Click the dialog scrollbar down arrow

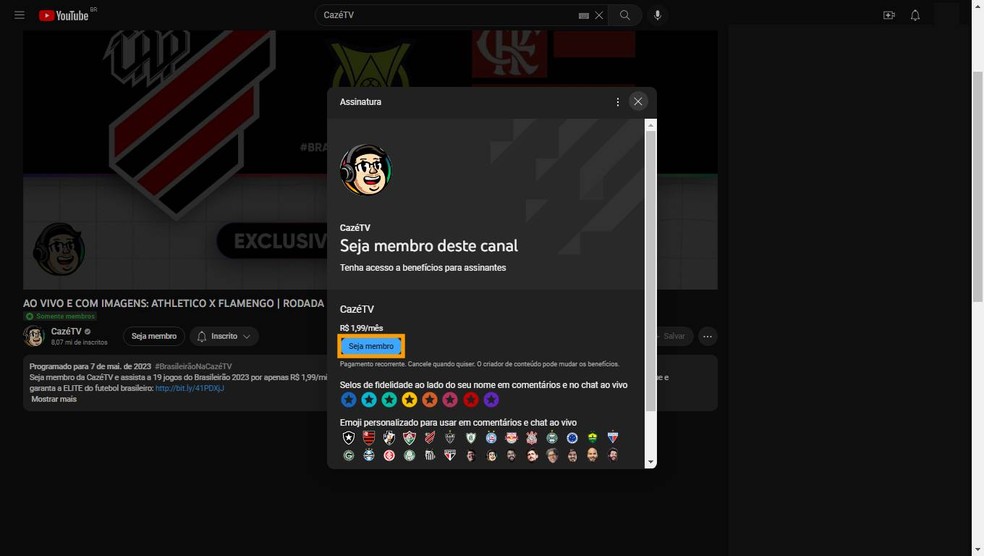point(651,462)
